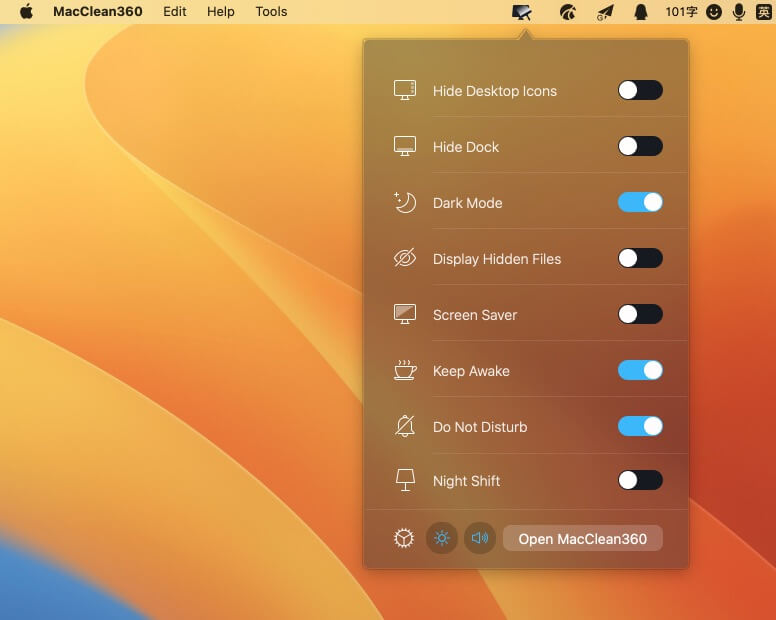Switch on the Screen Saver toggle

click(640, 314)
